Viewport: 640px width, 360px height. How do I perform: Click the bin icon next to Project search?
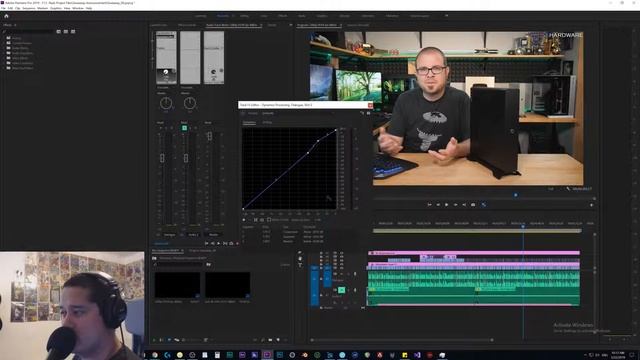[x=209, y=264]
